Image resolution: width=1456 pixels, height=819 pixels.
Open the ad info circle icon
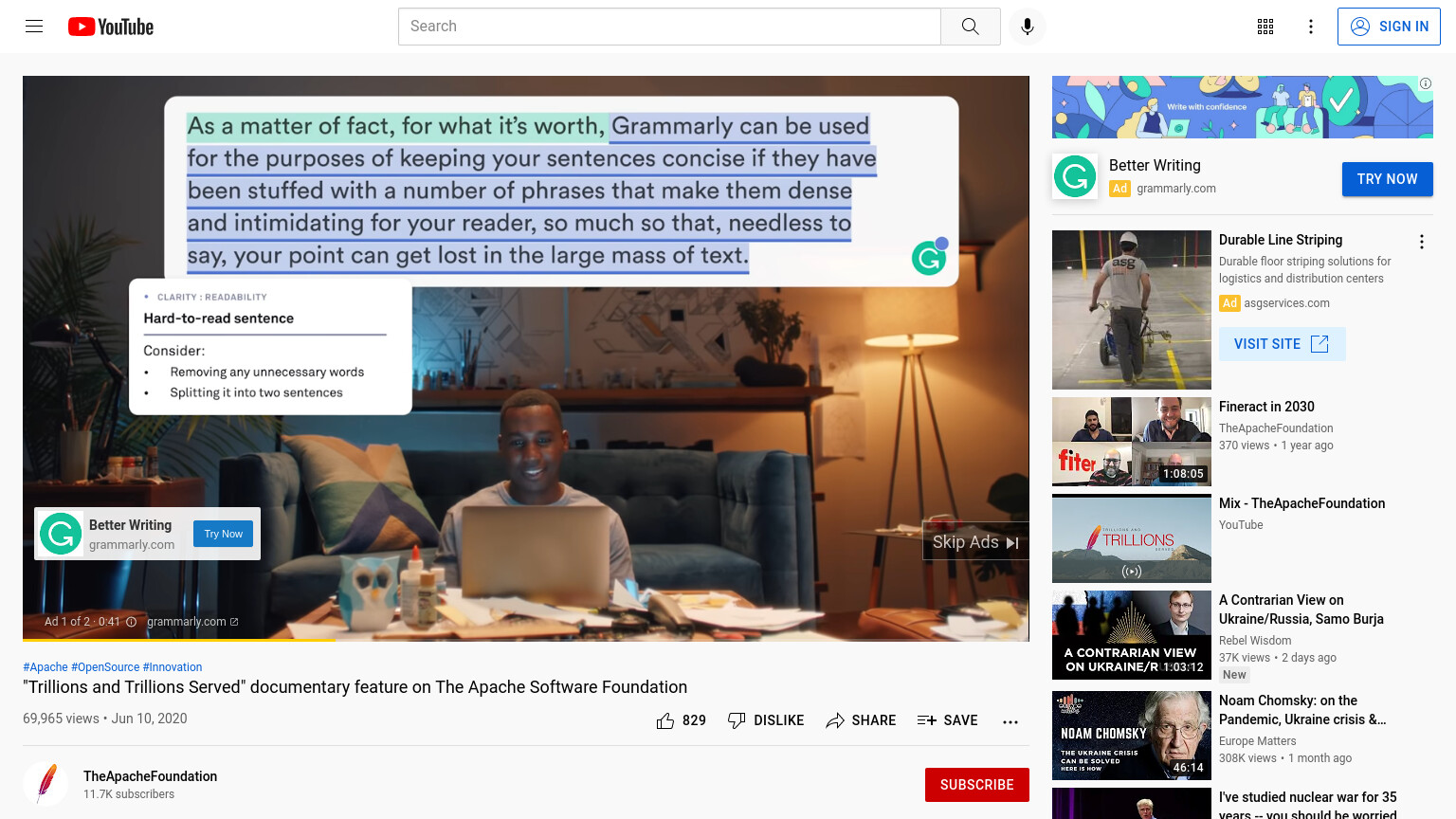tap(132, 622)
